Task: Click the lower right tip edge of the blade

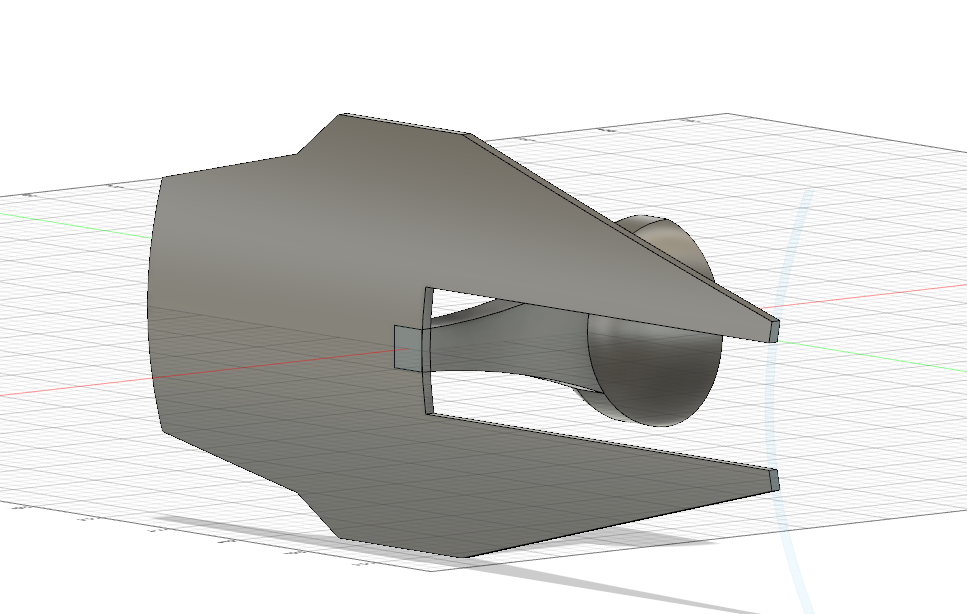Action: (775, 479)
